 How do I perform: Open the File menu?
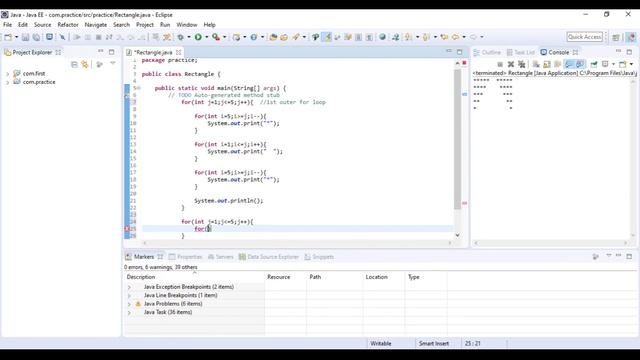click(7, 25)
